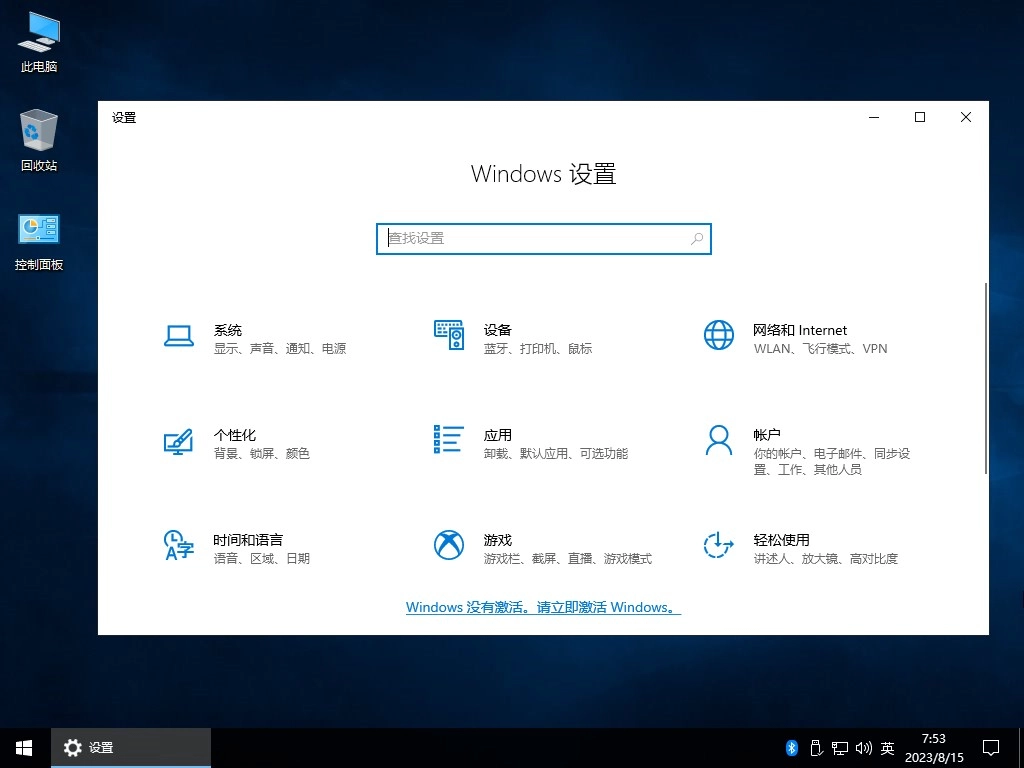Switch the 英 input method indicator
The height and width of the screenshot is (768, 1024).
pos(887,747)
